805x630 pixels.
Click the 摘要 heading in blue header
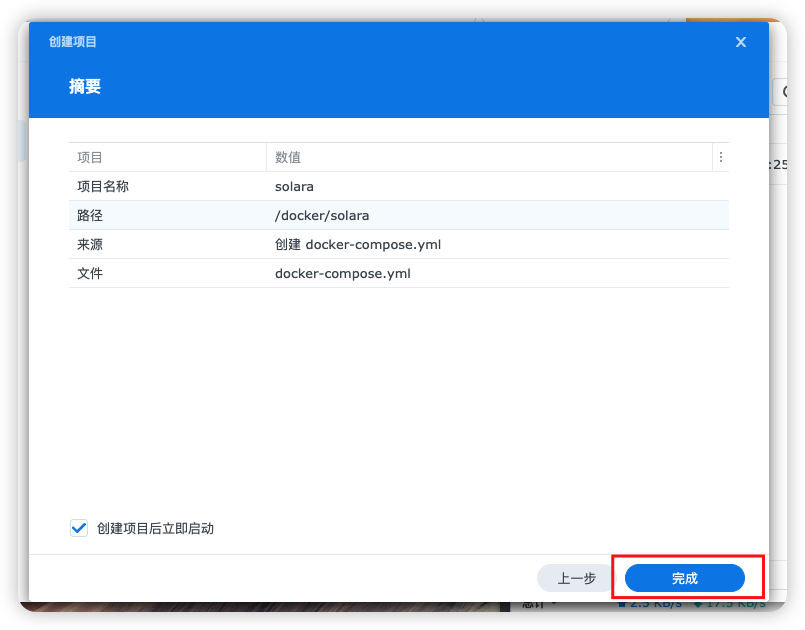click(85, 87)
